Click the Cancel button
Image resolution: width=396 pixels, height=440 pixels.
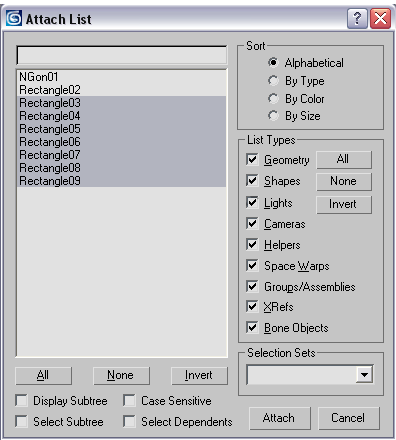(x=349, y=418)
